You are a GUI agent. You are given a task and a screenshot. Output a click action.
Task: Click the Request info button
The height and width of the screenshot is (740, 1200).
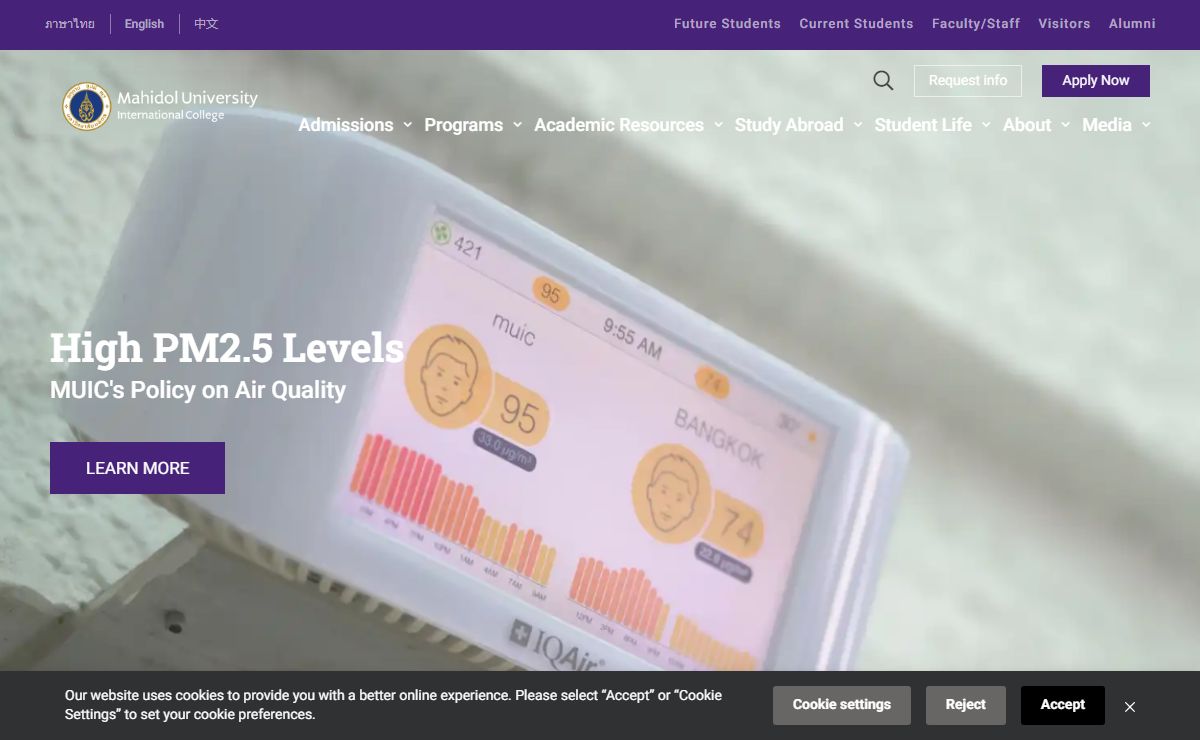(968, 81)
